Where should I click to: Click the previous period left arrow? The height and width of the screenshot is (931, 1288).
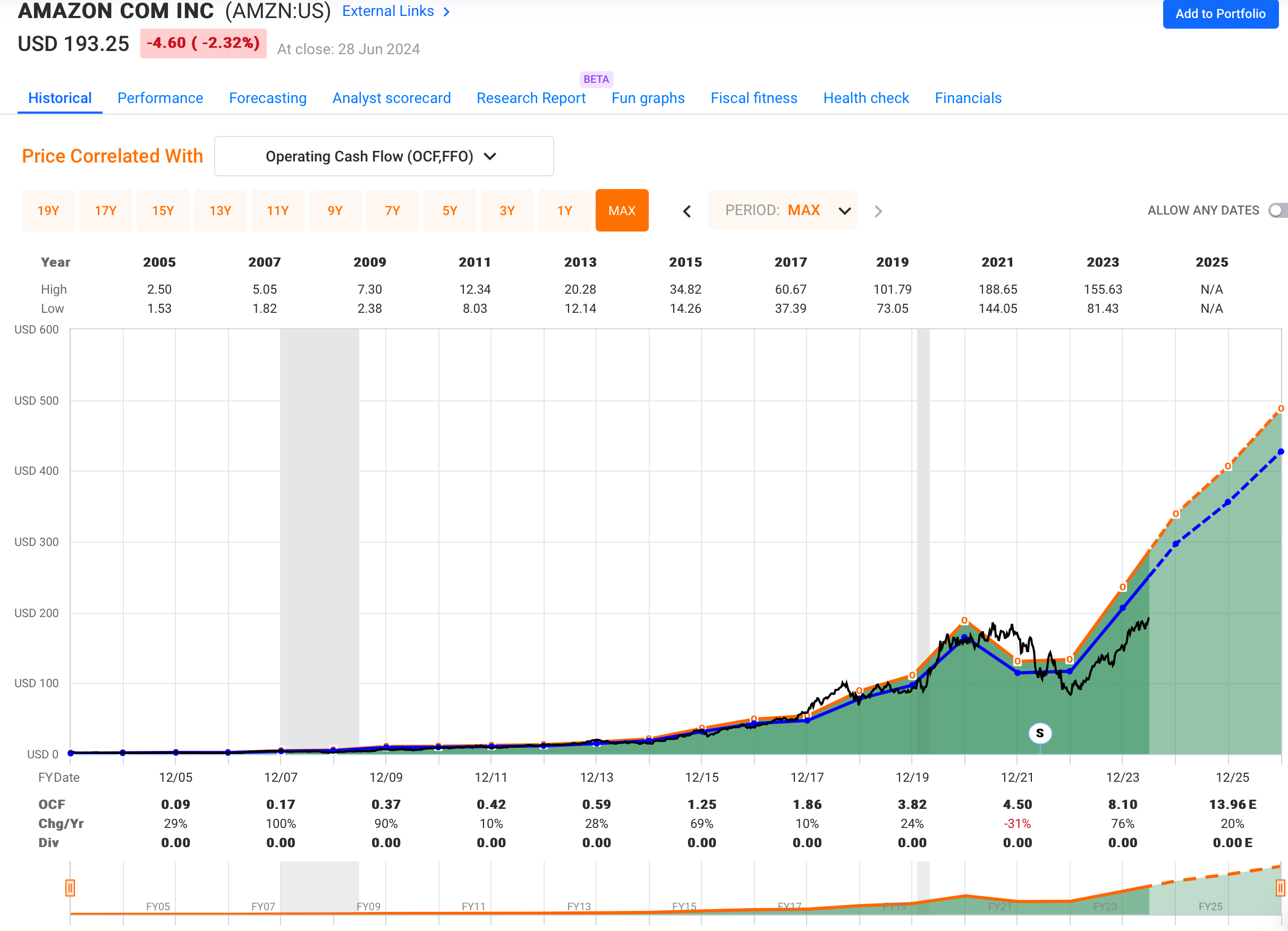[687, 211]
